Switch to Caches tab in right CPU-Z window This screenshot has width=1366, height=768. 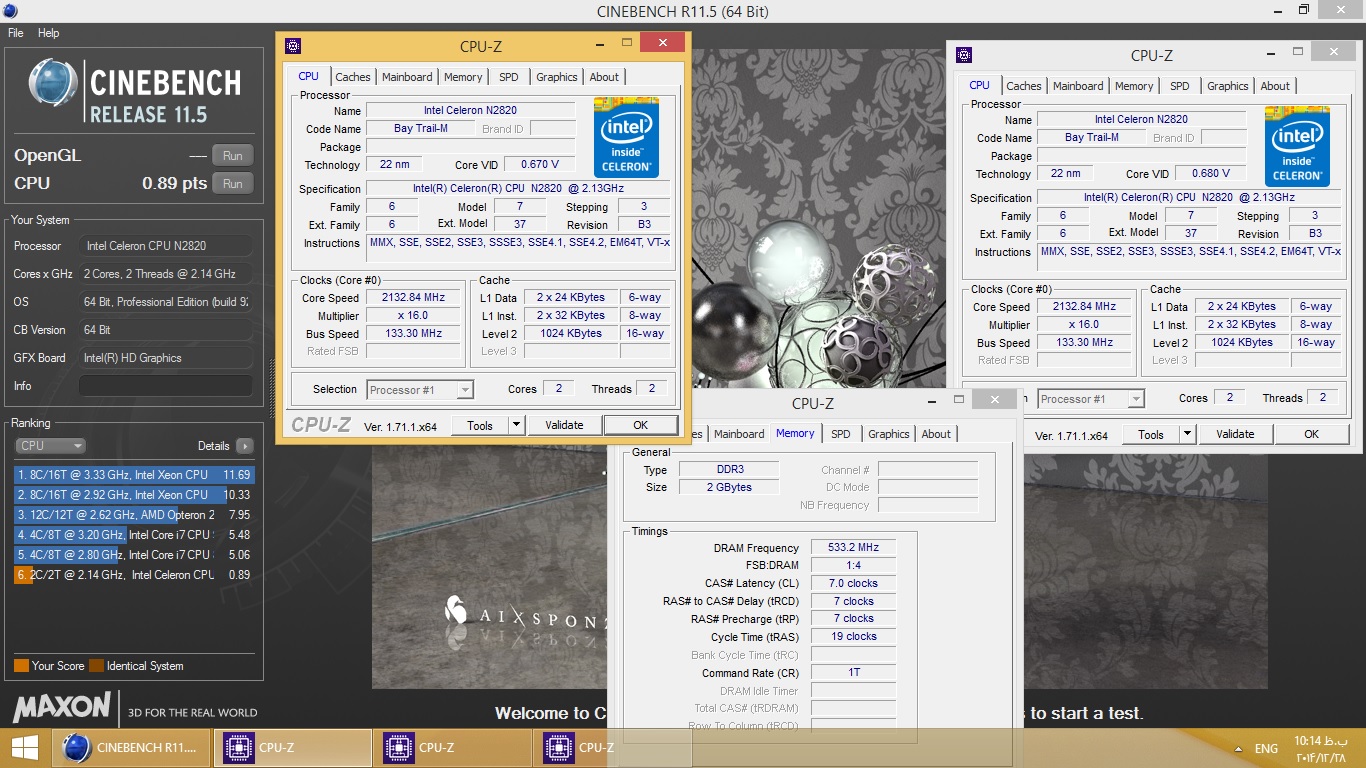tap(1024, 86)
